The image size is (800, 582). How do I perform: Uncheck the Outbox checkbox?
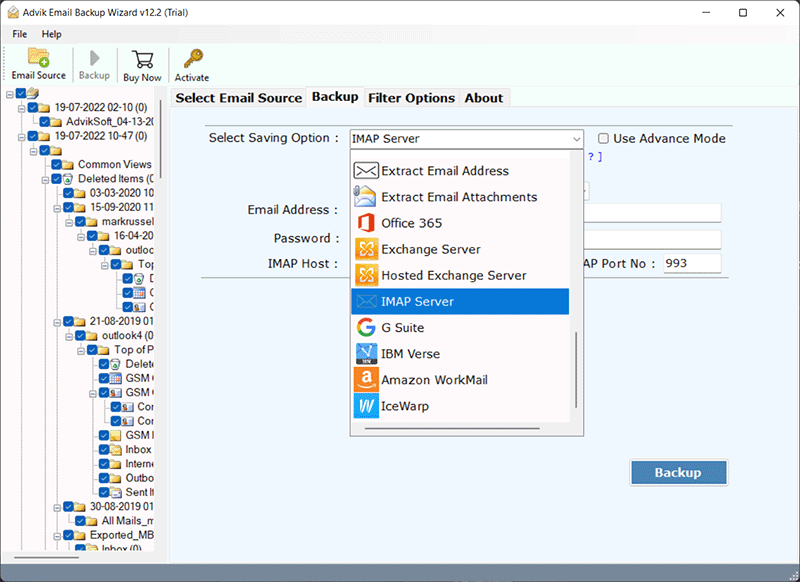click(x=104, y=478)
